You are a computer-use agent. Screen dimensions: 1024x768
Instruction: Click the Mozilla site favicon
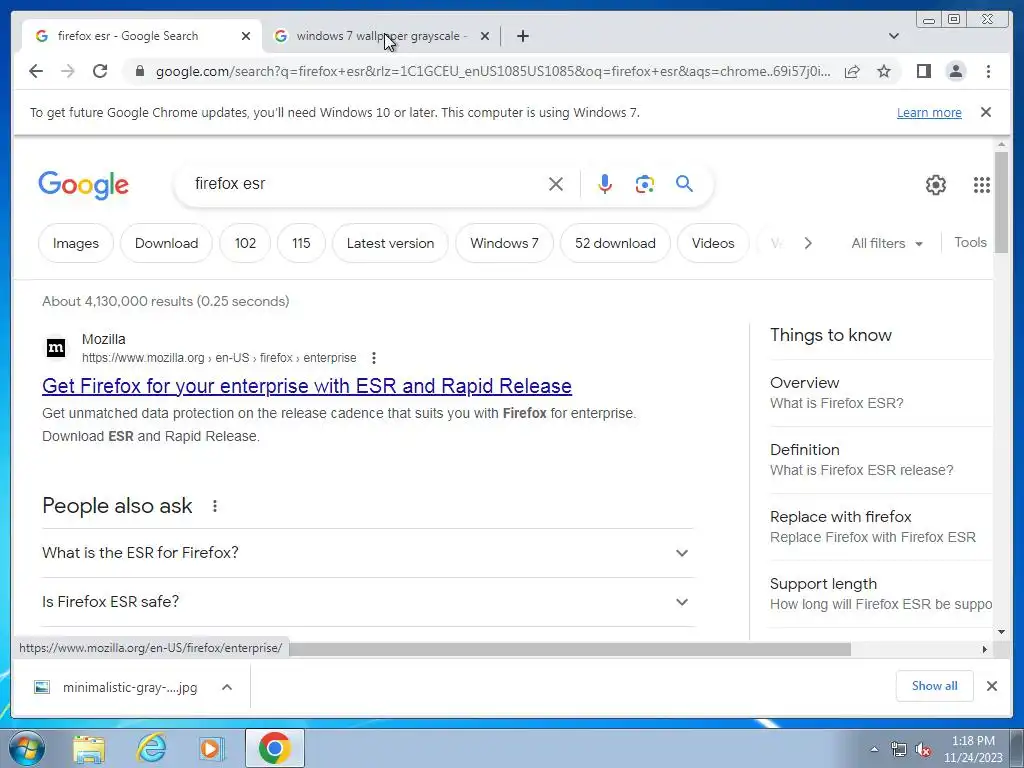[56, 348]
